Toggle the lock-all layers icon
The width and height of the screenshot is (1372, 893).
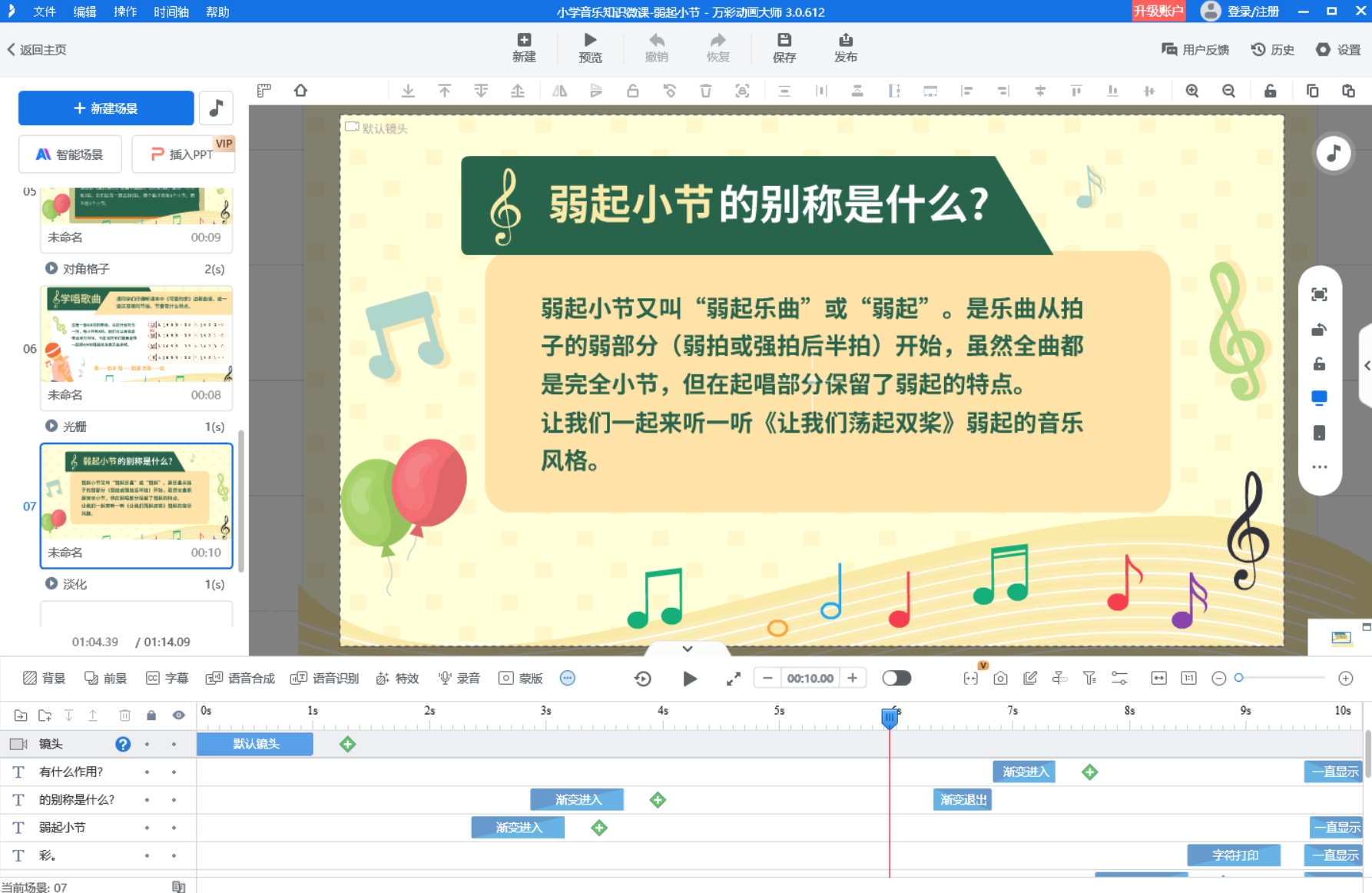[151, 715]
